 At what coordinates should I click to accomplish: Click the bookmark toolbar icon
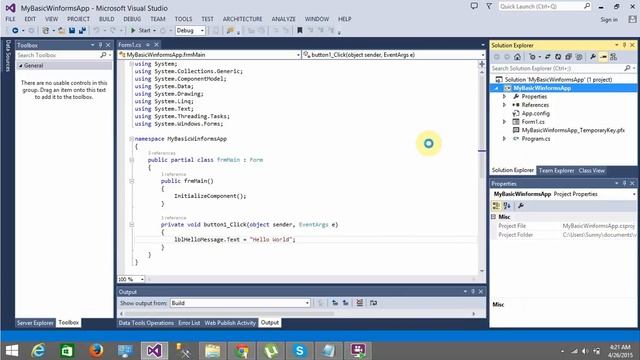pos(300,31)
